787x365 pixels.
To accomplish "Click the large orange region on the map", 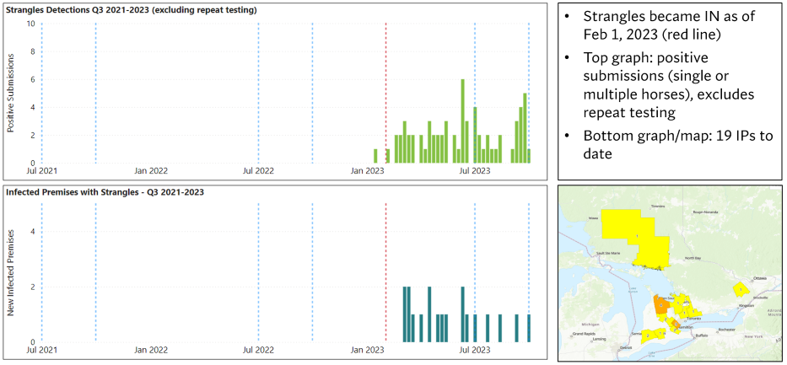I will (661, 305).
